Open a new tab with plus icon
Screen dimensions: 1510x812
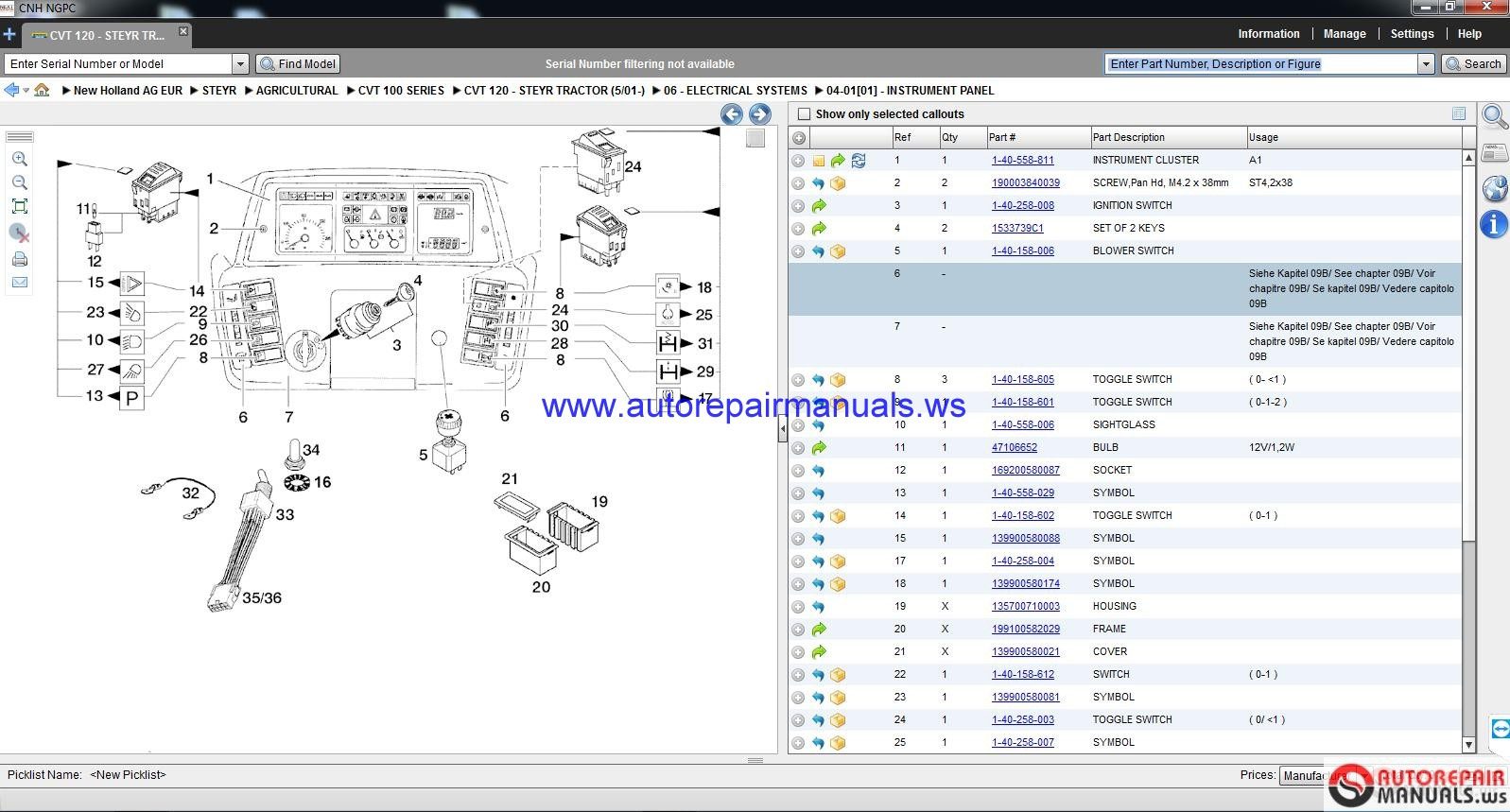pyautogui.click(x=9, y=35)
